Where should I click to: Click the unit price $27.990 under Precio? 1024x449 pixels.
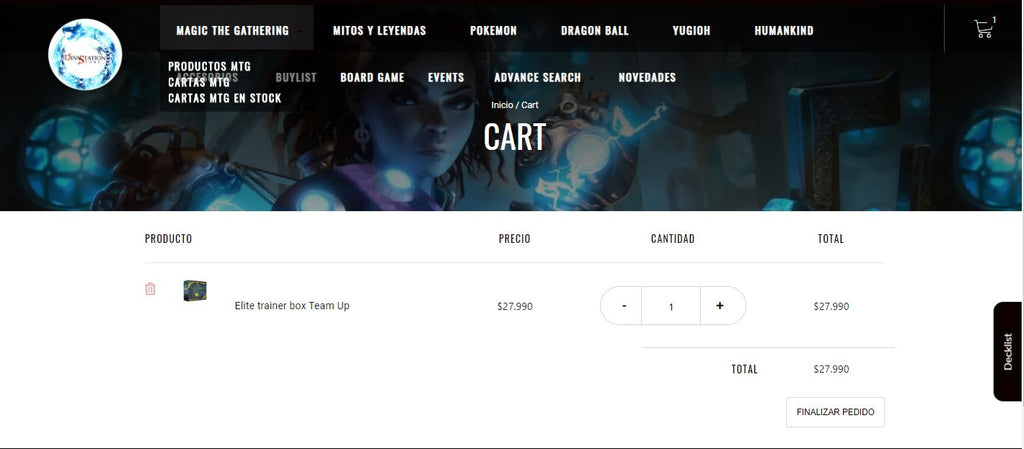(x=515, y=305)
